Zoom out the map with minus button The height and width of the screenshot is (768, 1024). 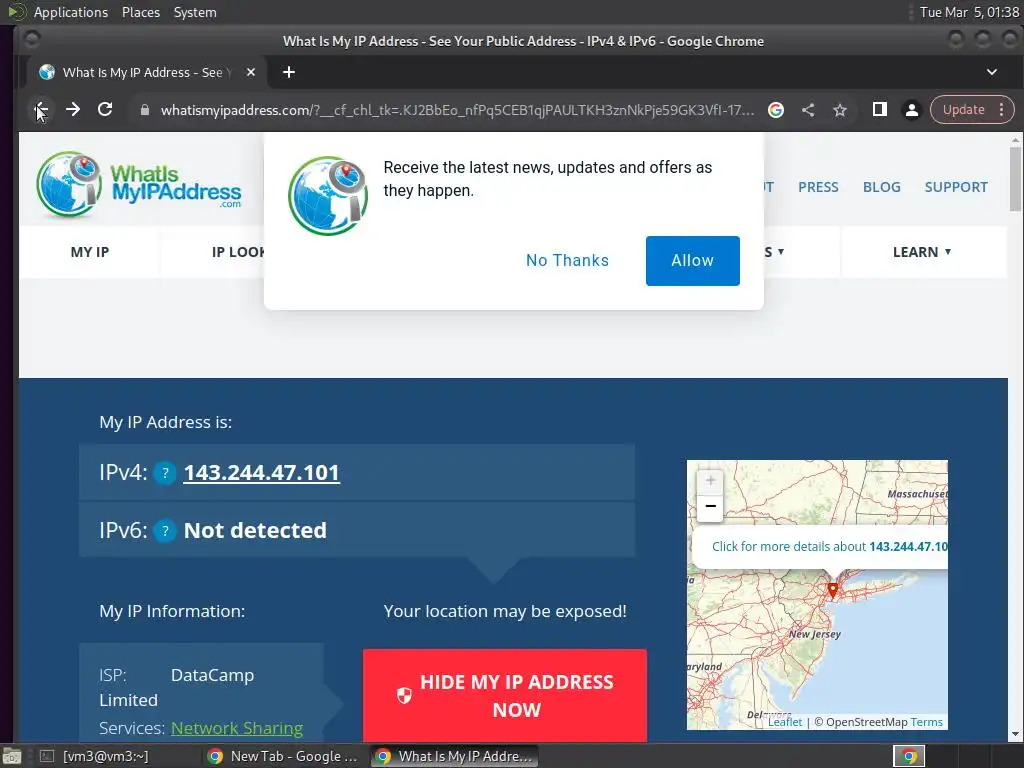pyautogui.click(x=711, y=507)
